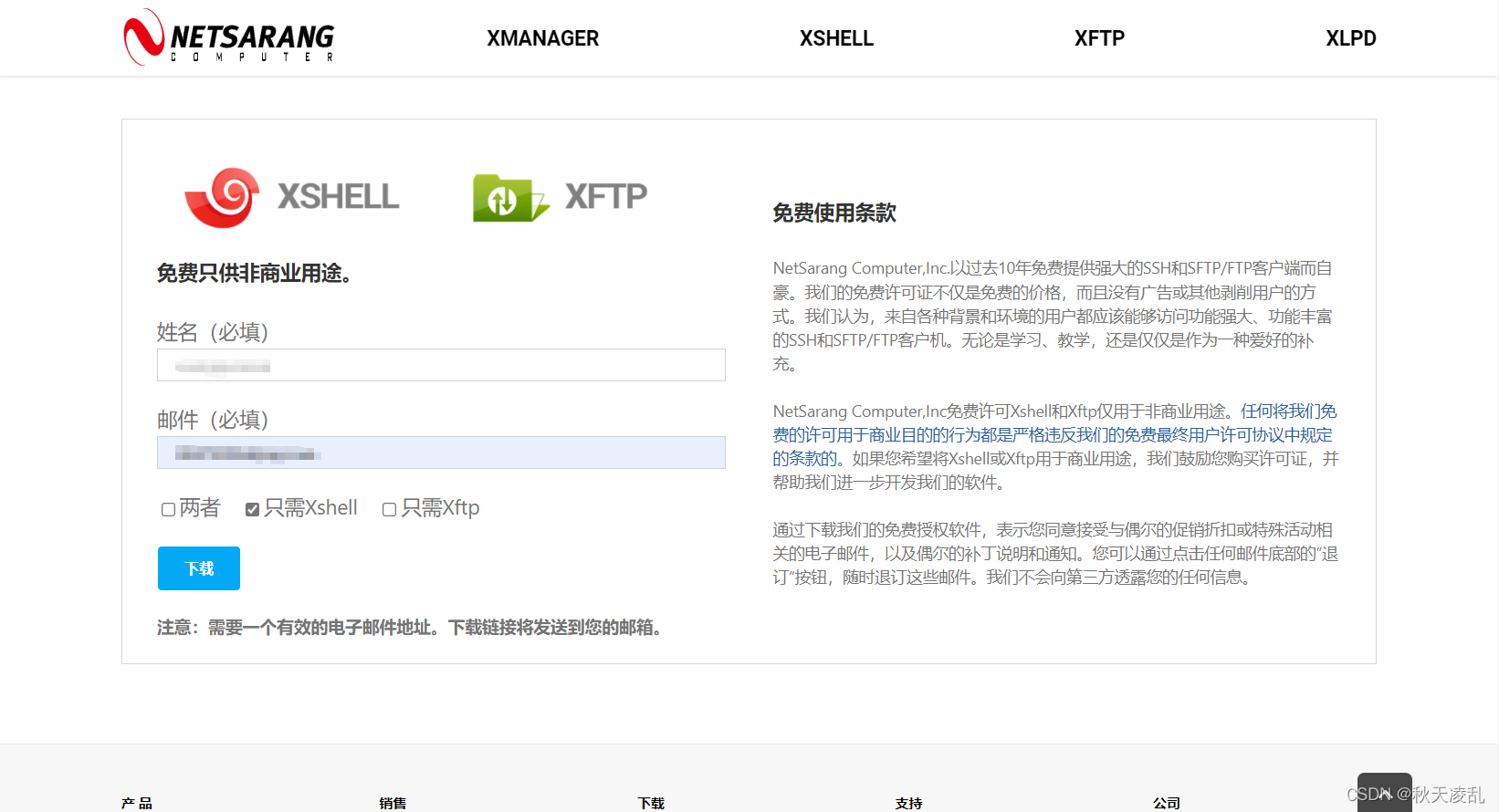Click the 下载 footer heading

[651, 803]
